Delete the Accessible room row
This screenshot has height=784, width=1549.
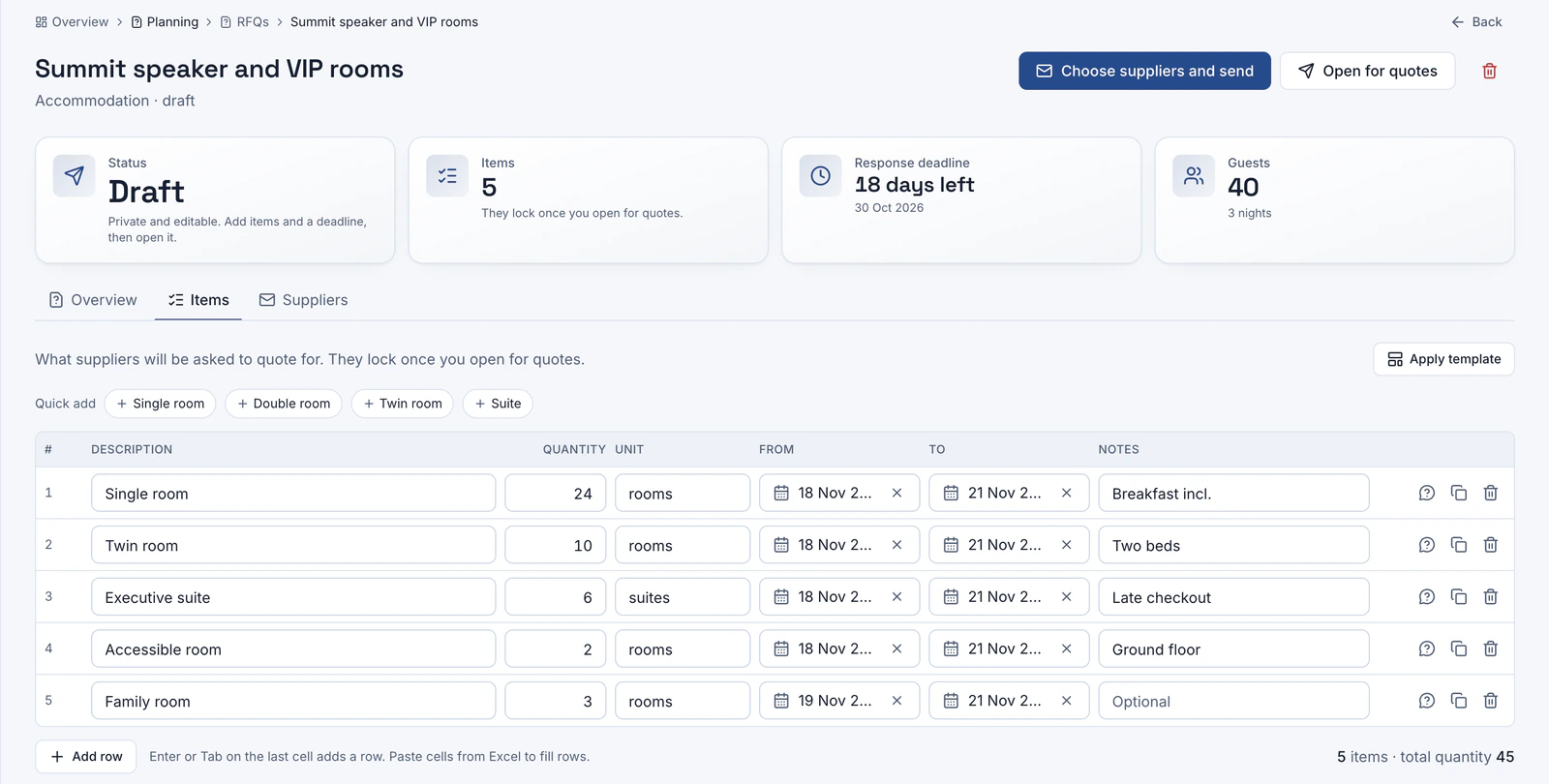[1491, 648]
